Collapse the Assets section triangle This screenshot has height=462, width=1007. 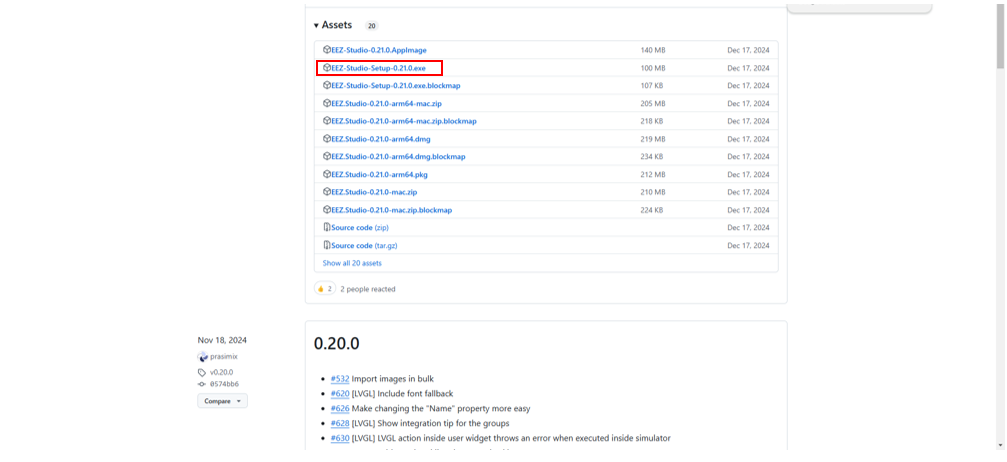(x=316, y=26)
